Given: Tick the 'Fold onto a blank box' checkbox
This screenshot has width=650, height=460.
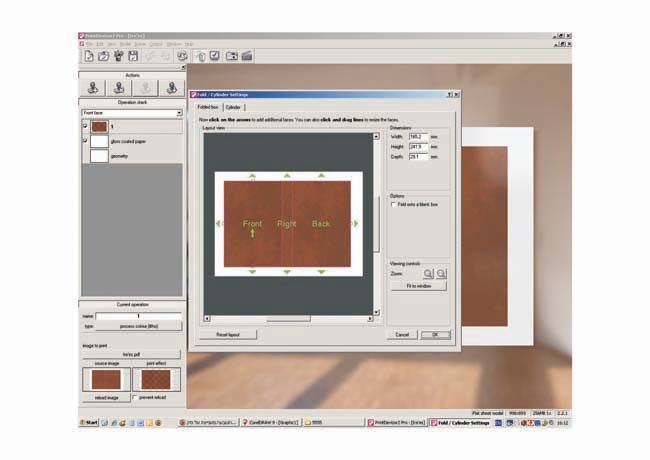Looking at the screenshot, I should (393, 204).
